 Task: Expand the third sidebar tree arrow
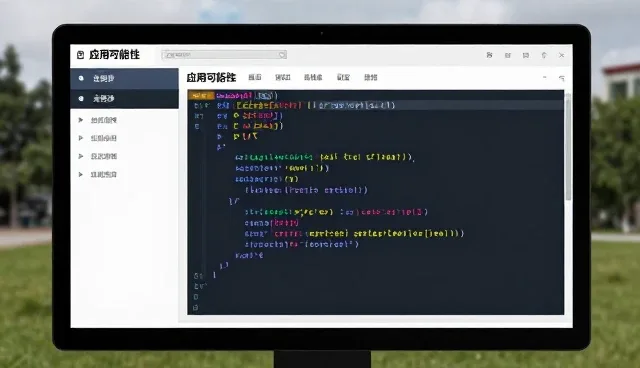click(x=81, y=156)
